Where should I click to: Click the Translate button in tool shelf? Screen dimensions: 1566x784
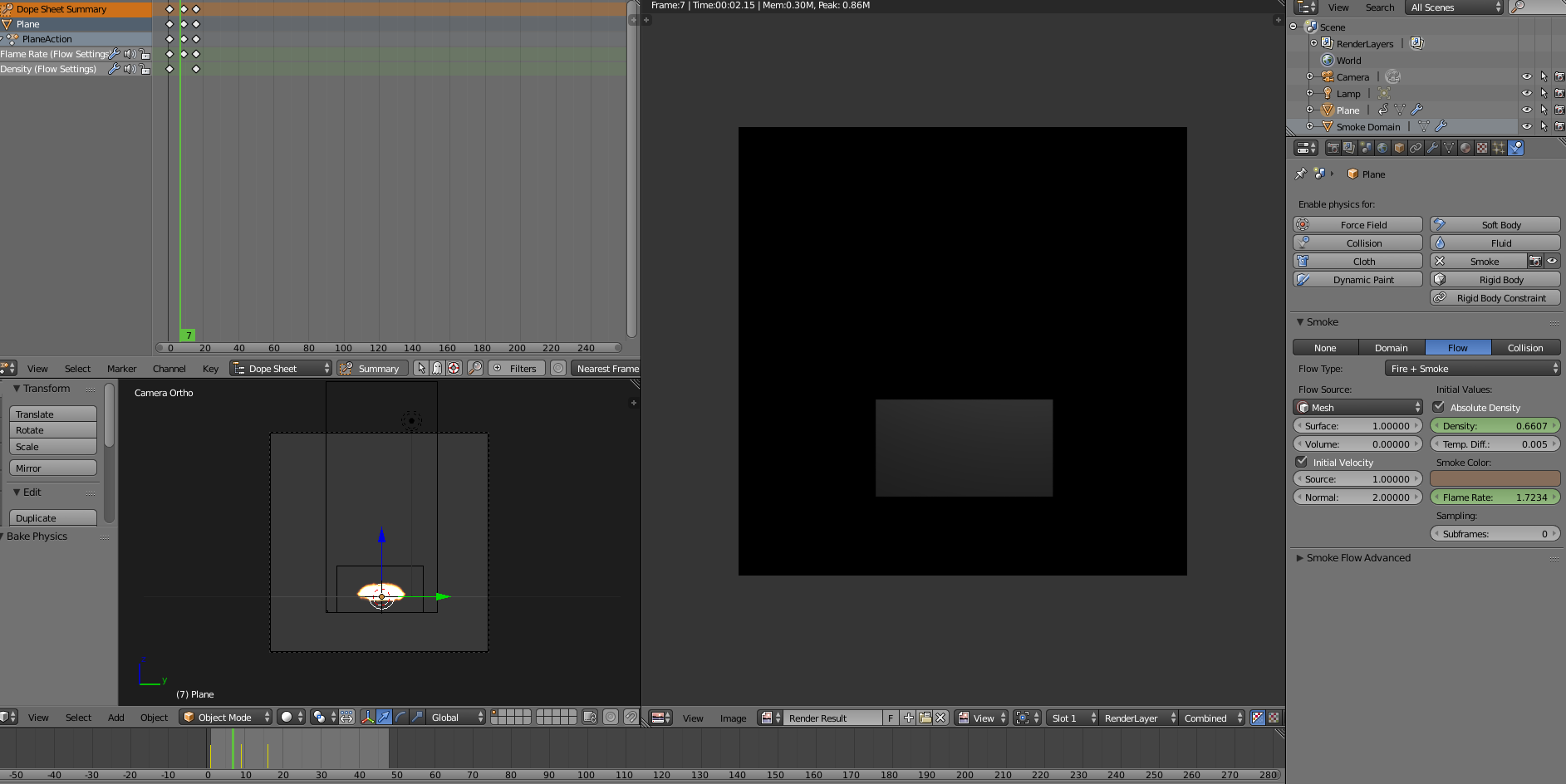[x=52, y=414]
